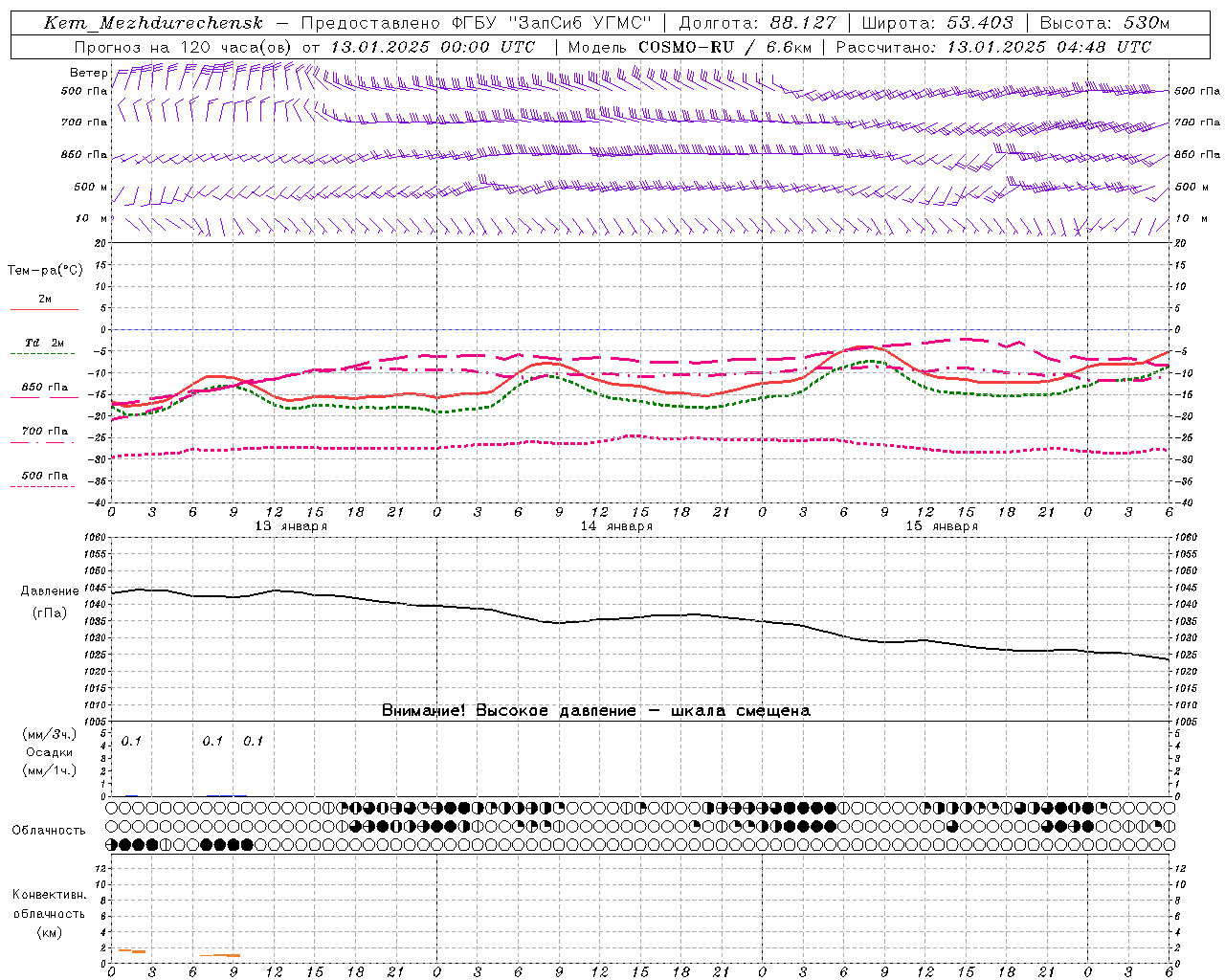
Task: Click the 'Конвективн.' convective label
Action: point(49,894)
